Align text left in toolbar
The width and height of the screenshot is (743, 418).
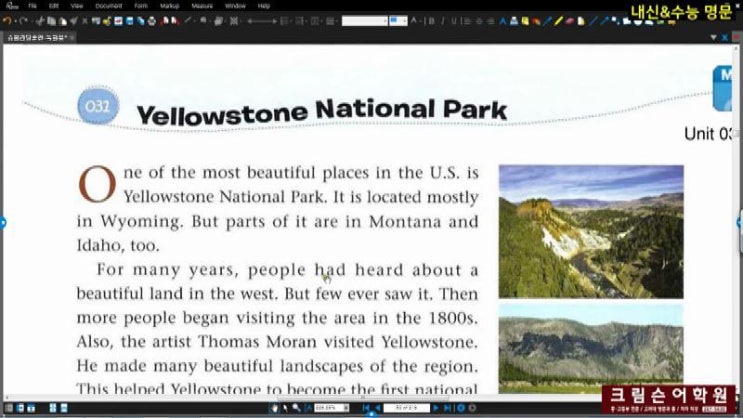point(467,21)
